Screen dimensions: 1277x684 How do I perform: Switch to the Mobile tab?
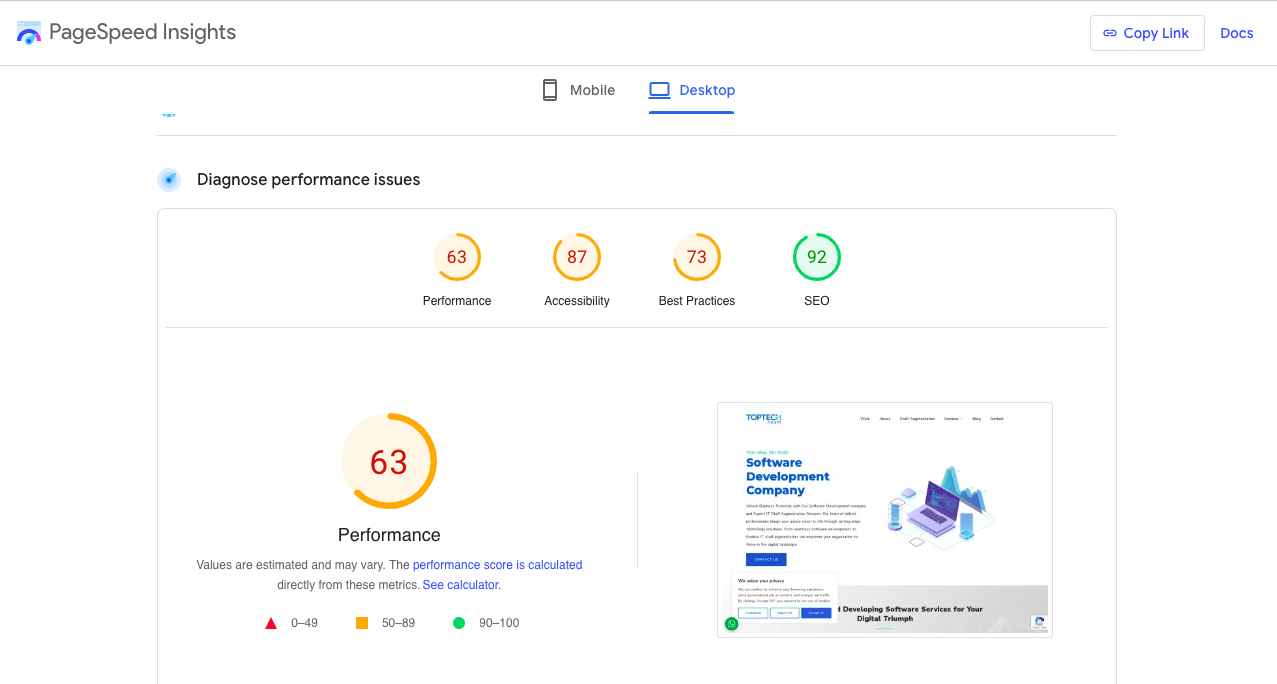pos(578,90)
